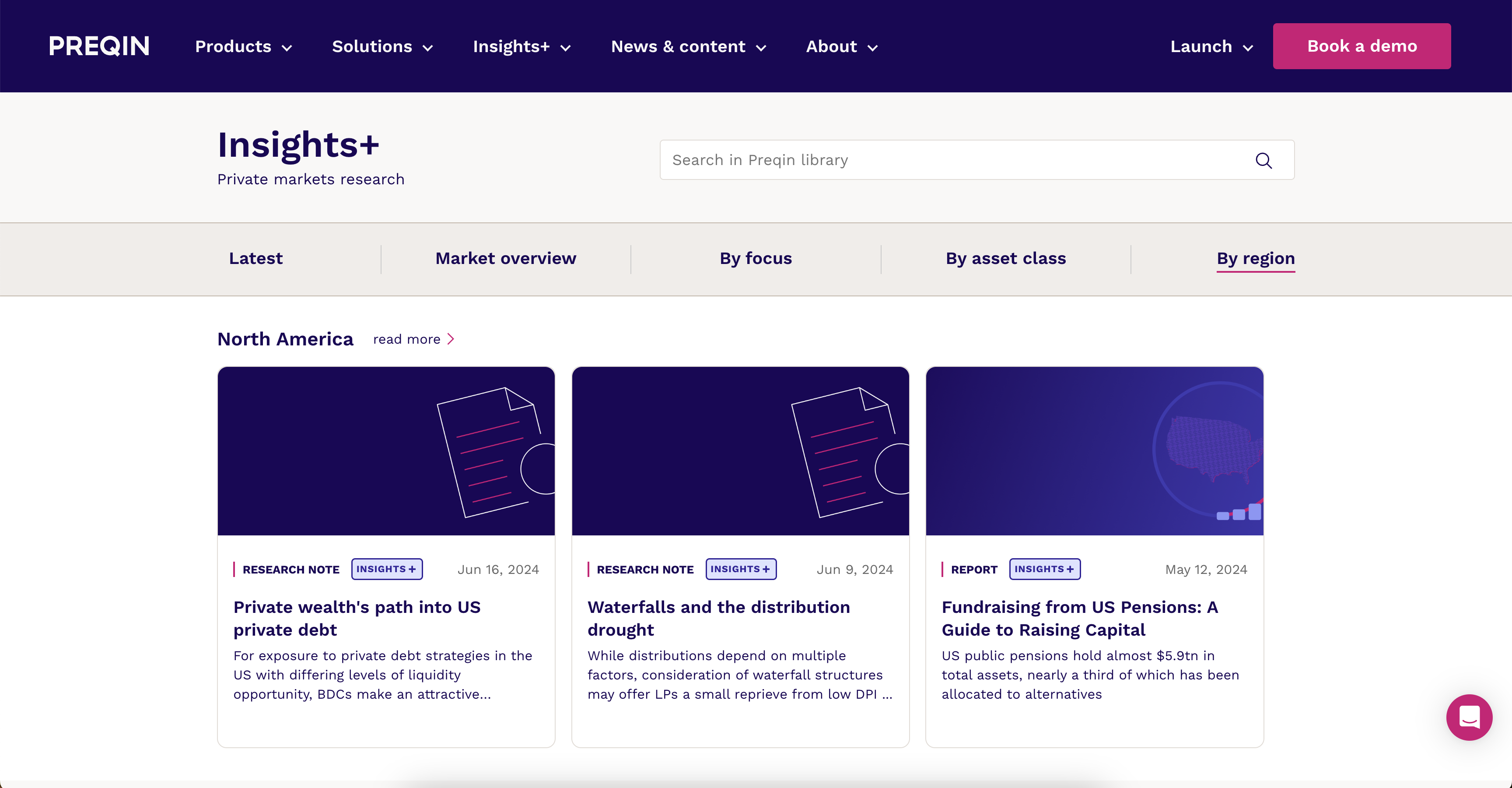Image resolution: width=1512 pixels, height=788 pixels.
Task: Click the Jun 16, 2024 date
Action: (x=498, y=570)
